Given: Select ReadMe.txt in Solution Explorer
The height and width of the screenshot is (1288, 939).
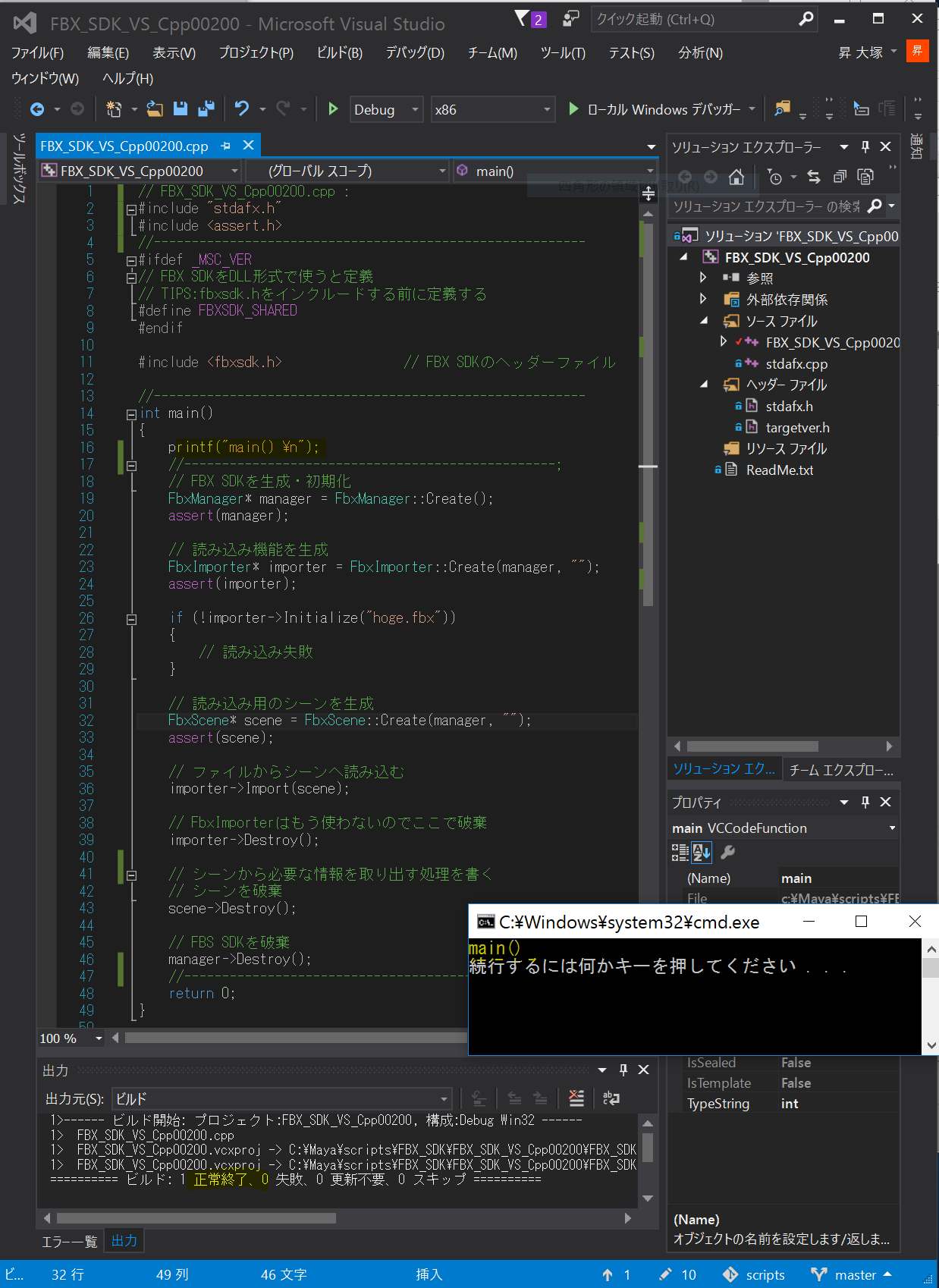Looking at the screenshot, I should (780, 470).
